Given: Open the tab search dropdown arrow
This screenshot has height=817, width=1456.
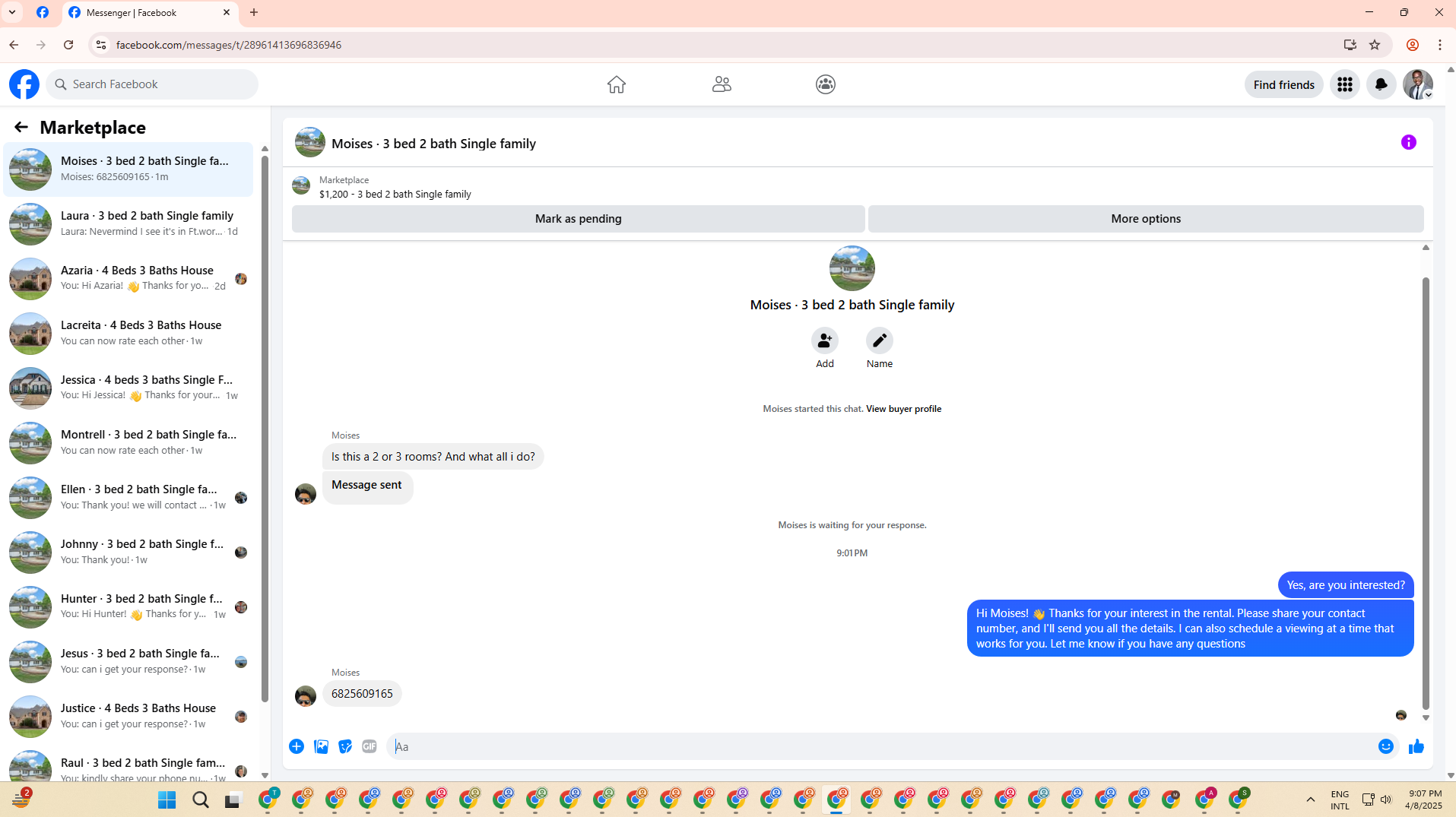Looking at the screenshot, I should point(12,12).
